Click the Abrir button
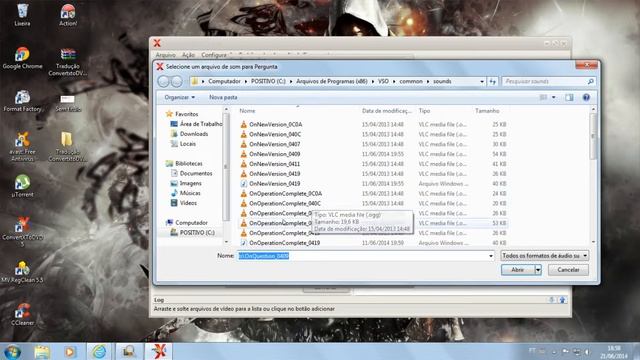This screenshot has width=640, height=360. [x=518, y=270]
